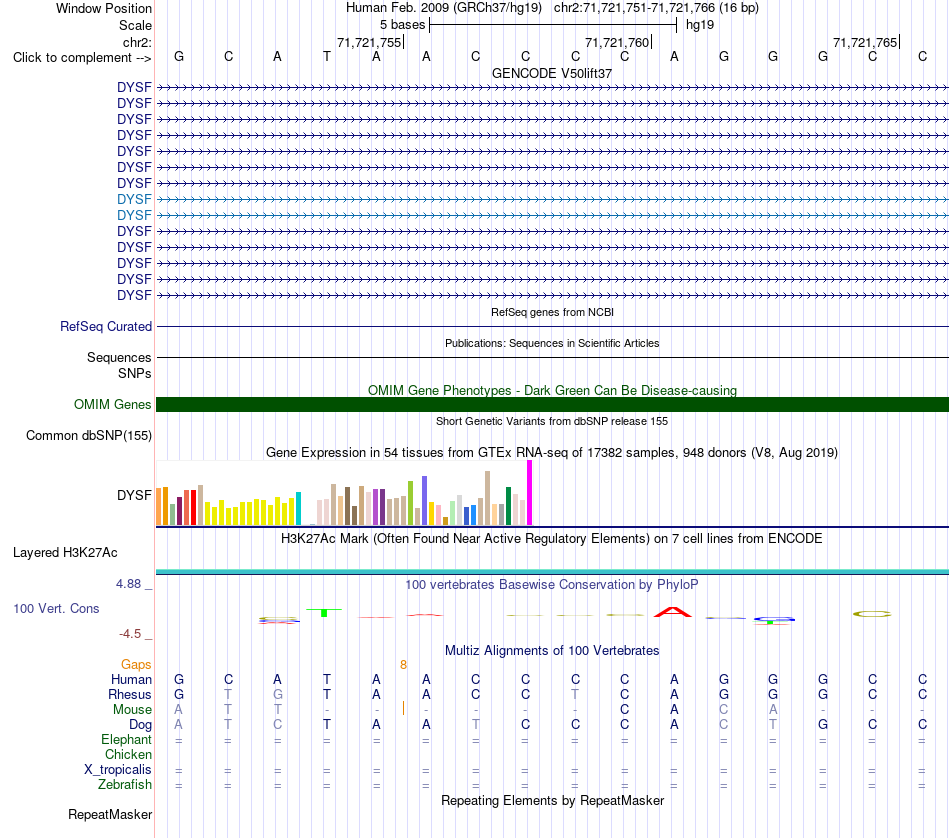Click the DYSF GTEx expression bar chart
Image resolution: width=950 pixels, height=838 pixels.
[344, 493]
